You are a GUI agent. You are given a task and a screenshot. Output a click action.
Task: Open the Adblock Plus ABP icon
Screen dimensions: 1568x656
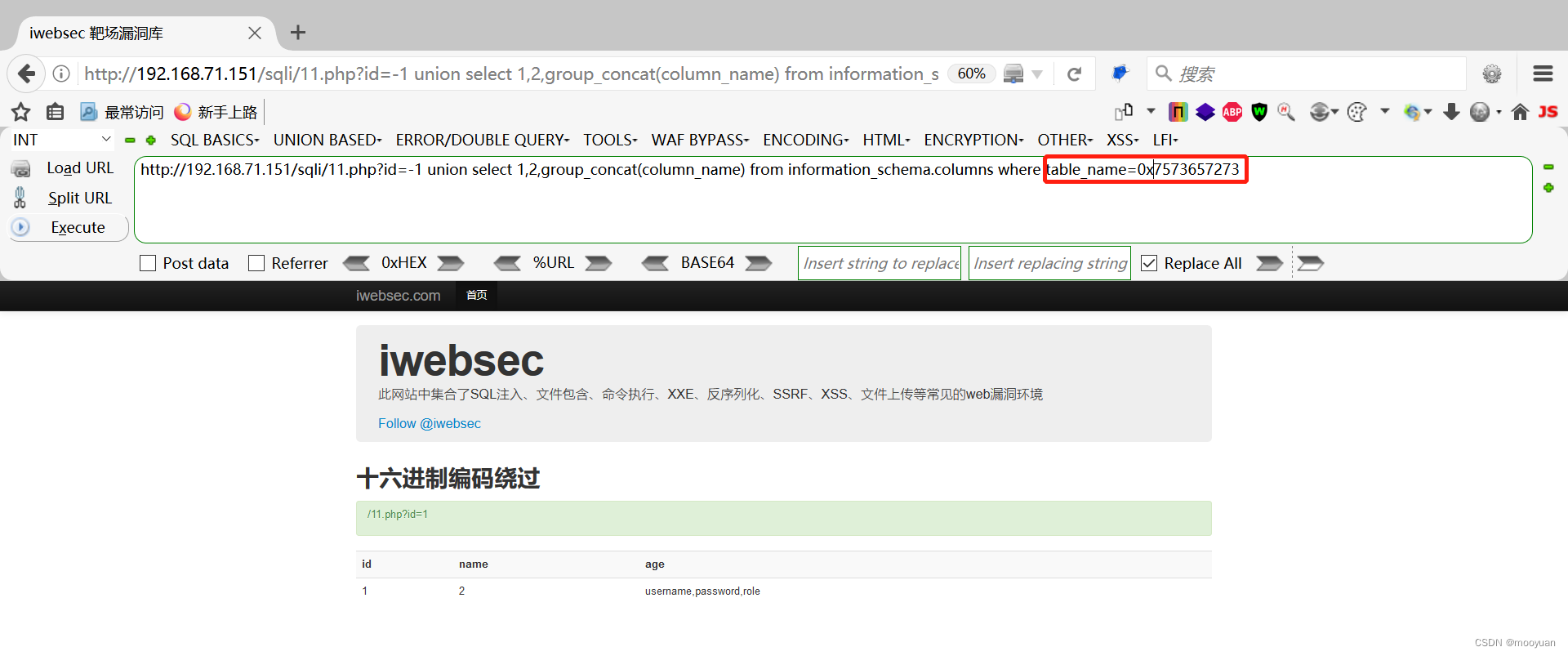1232,112
